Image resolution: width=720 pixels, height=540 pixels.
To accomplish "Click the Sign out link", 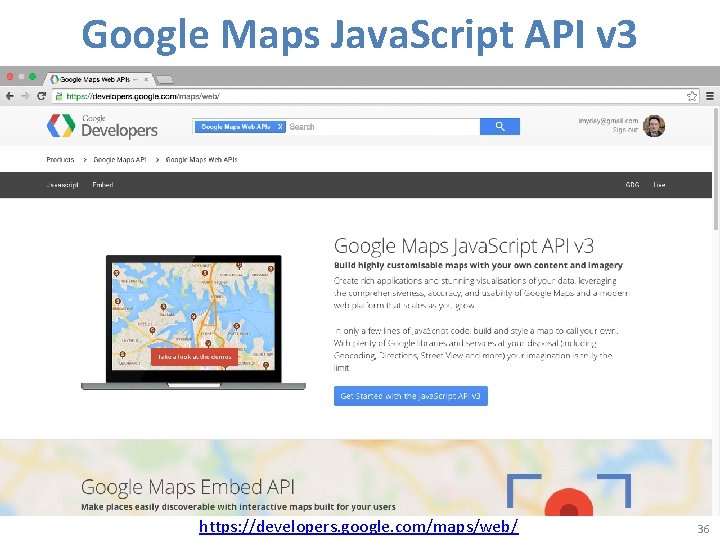I will point(625,130).
